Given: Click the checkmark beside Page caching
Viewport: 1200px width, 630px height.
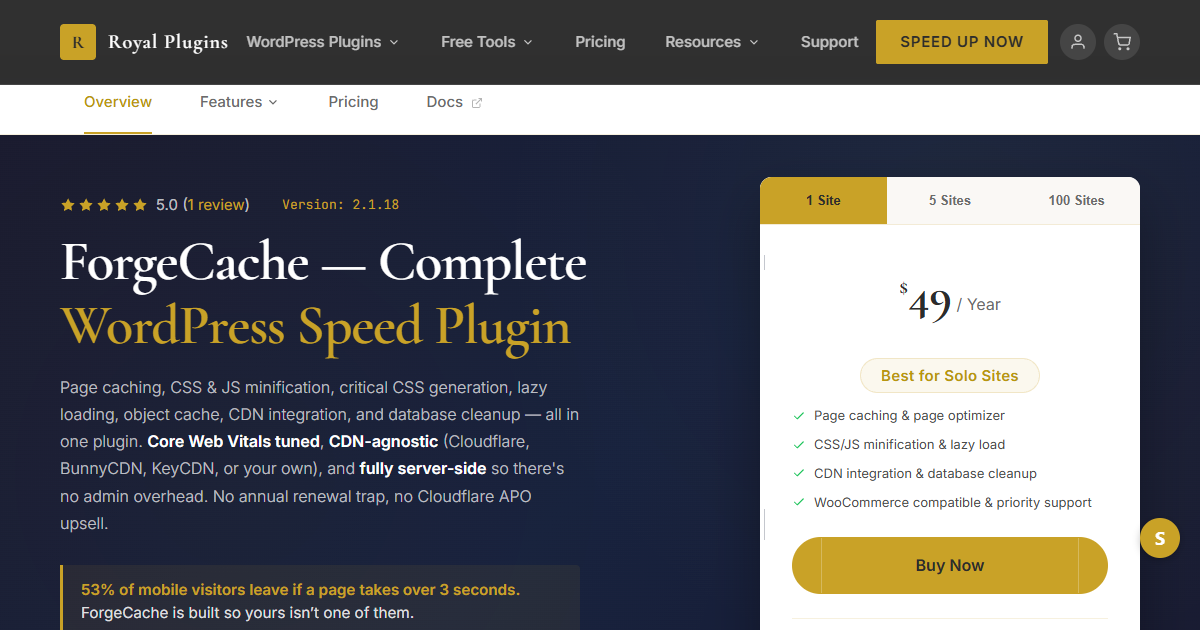Looking at the screenshot, I should coord(799,416).
